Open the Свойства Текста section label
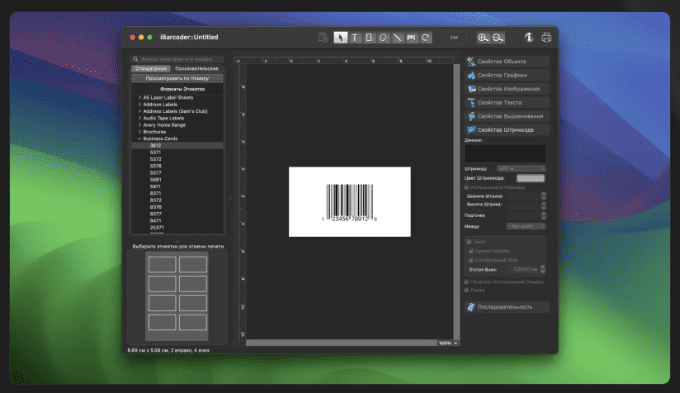 tap(500, 103)
